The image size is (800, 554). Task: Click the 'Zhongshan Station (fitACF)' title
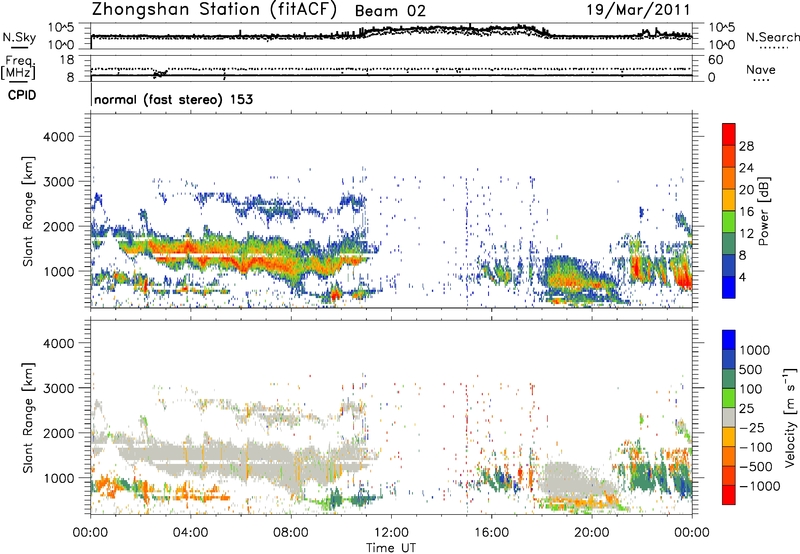[214, 9]
